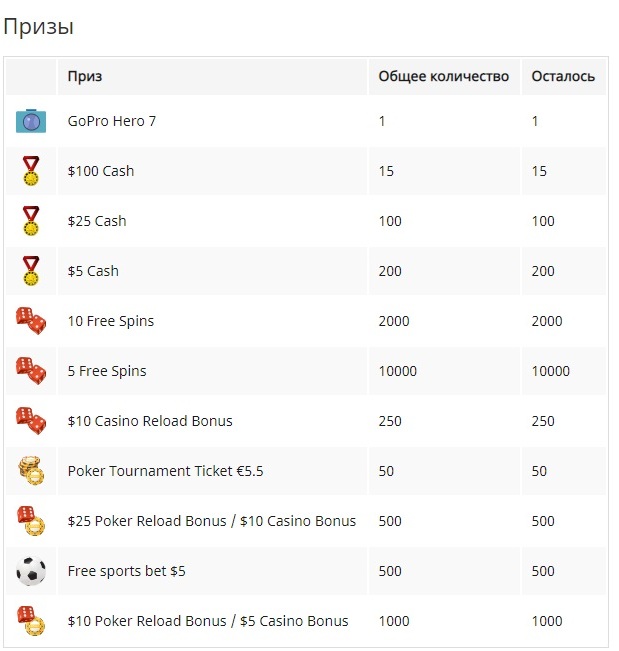Click the soccer ball icon for Free sports bet
Screen dimensions: 619x651
(31, 571)
